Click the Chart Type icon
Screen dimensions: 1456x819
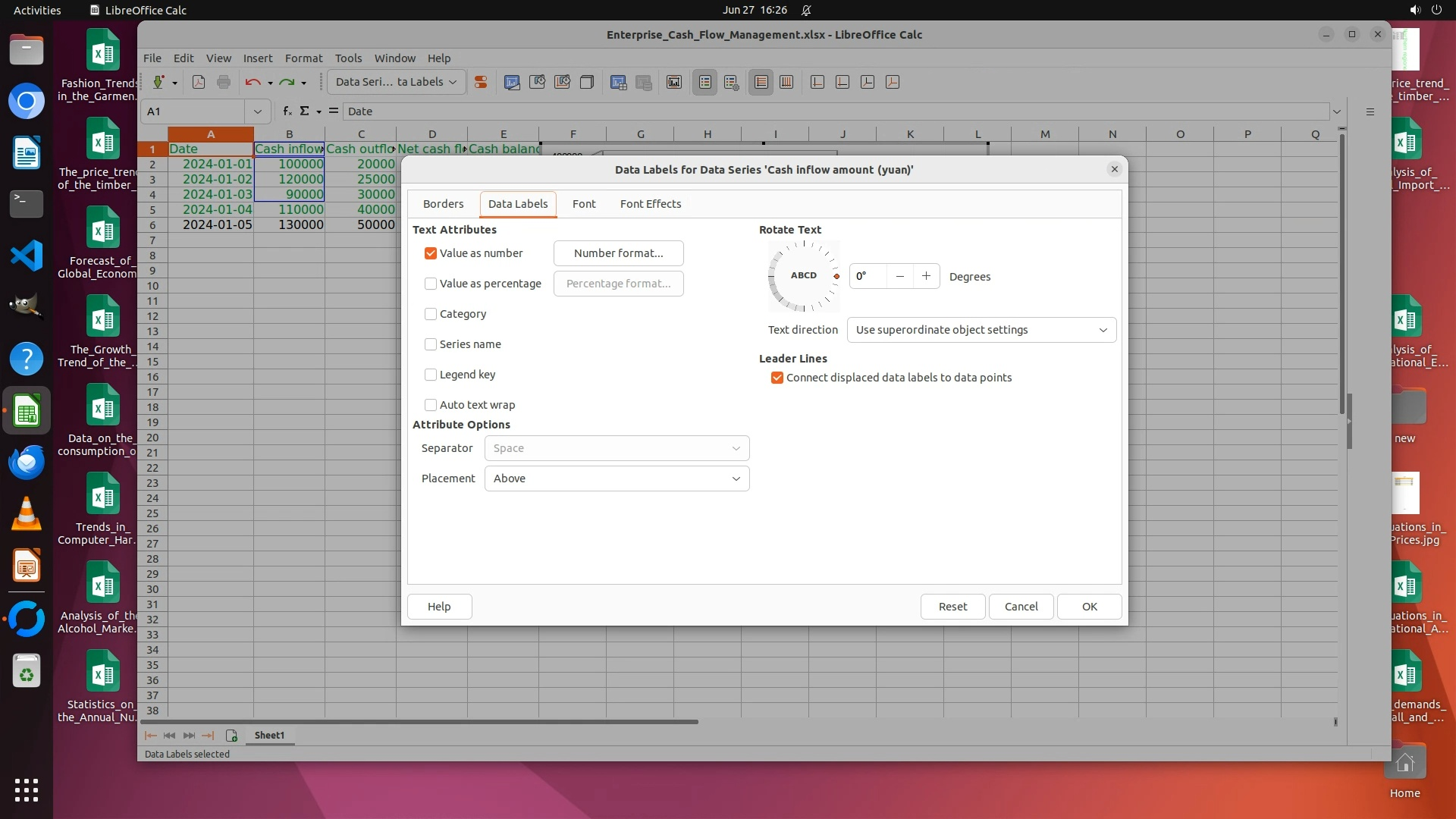point(512,82)
